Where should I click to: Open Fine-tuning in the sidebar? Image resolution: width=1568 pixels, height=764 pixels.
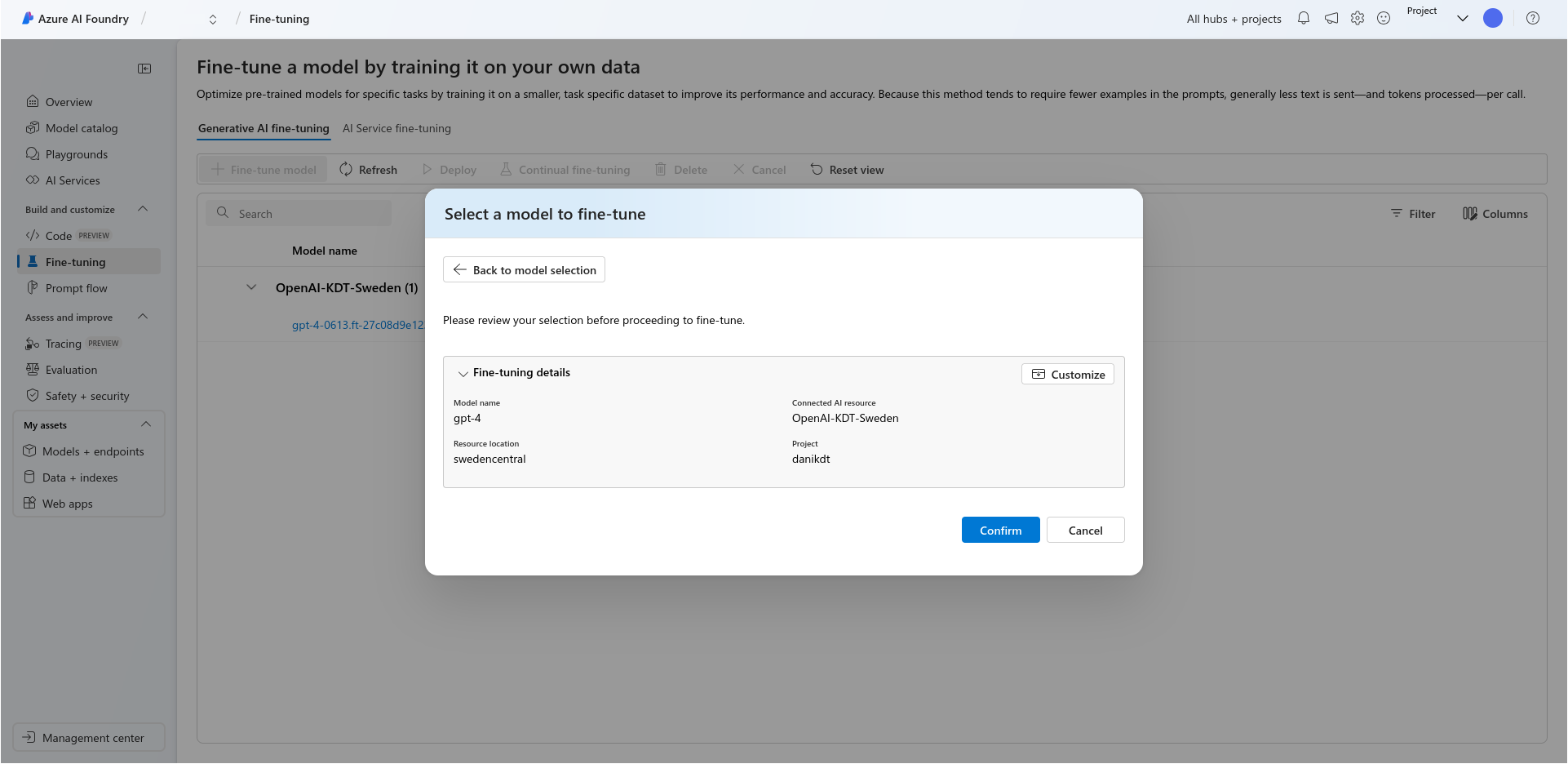point(89,262)
